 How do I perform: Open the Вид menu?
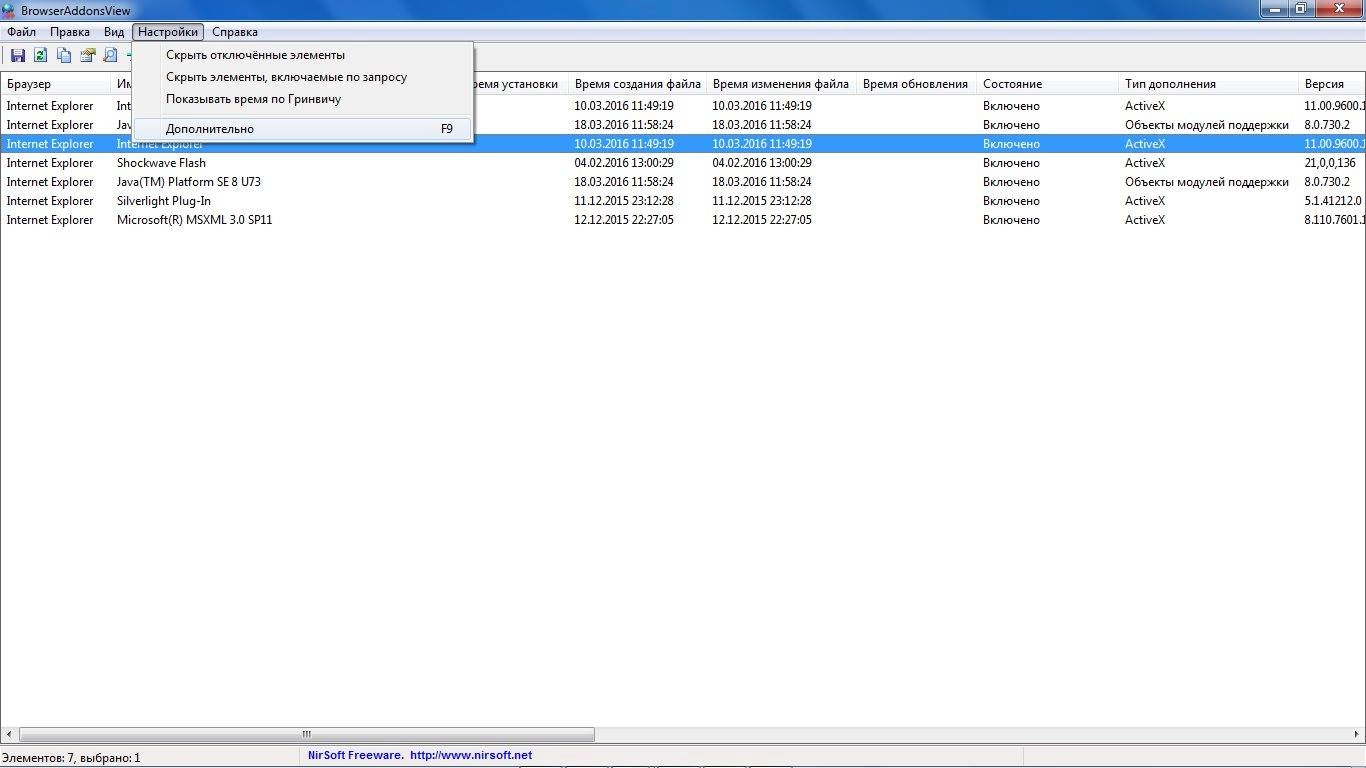(114, 32)
